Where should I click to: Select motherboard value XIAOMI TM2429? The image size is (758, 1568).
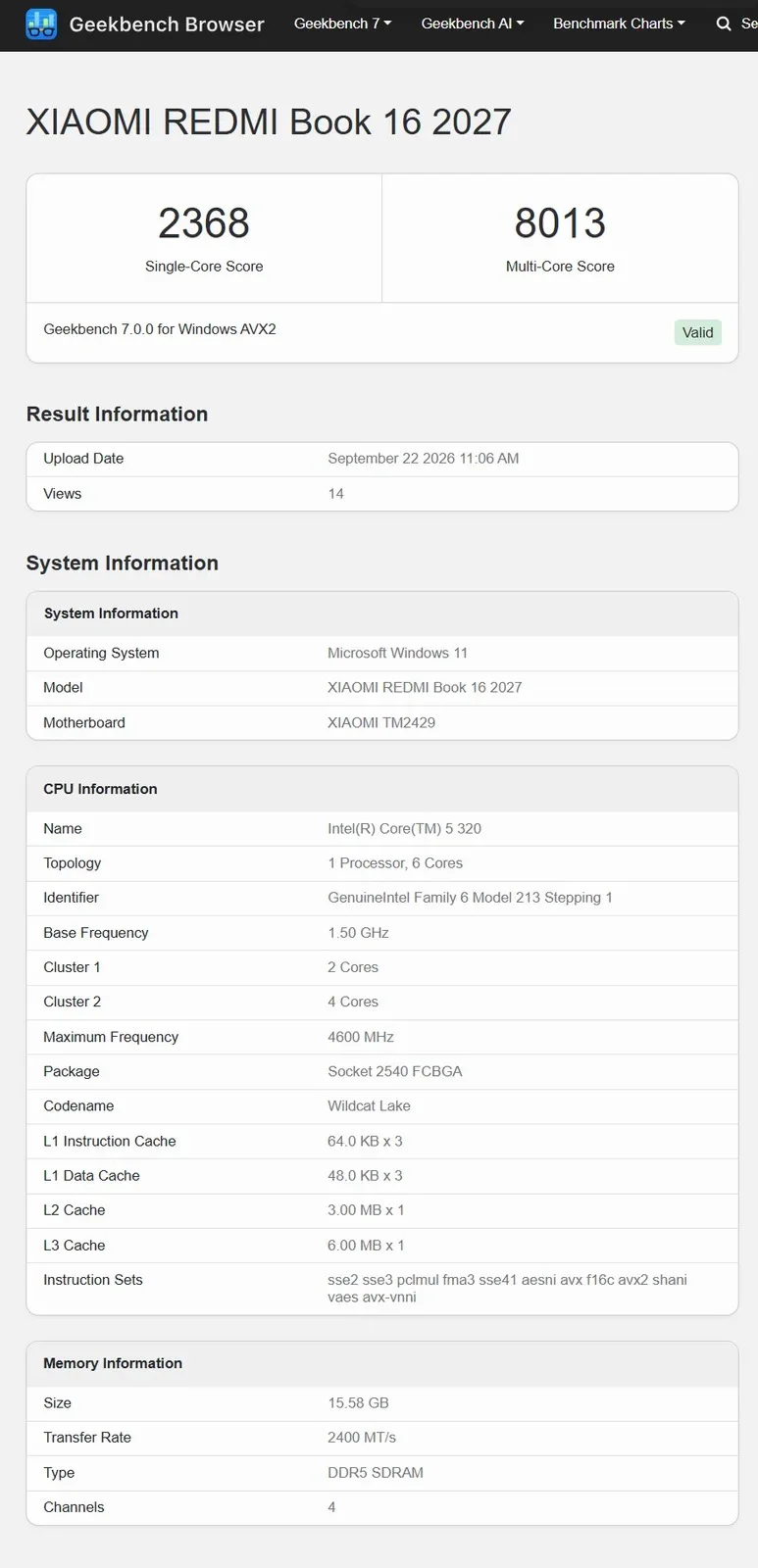tap(381, 723)
